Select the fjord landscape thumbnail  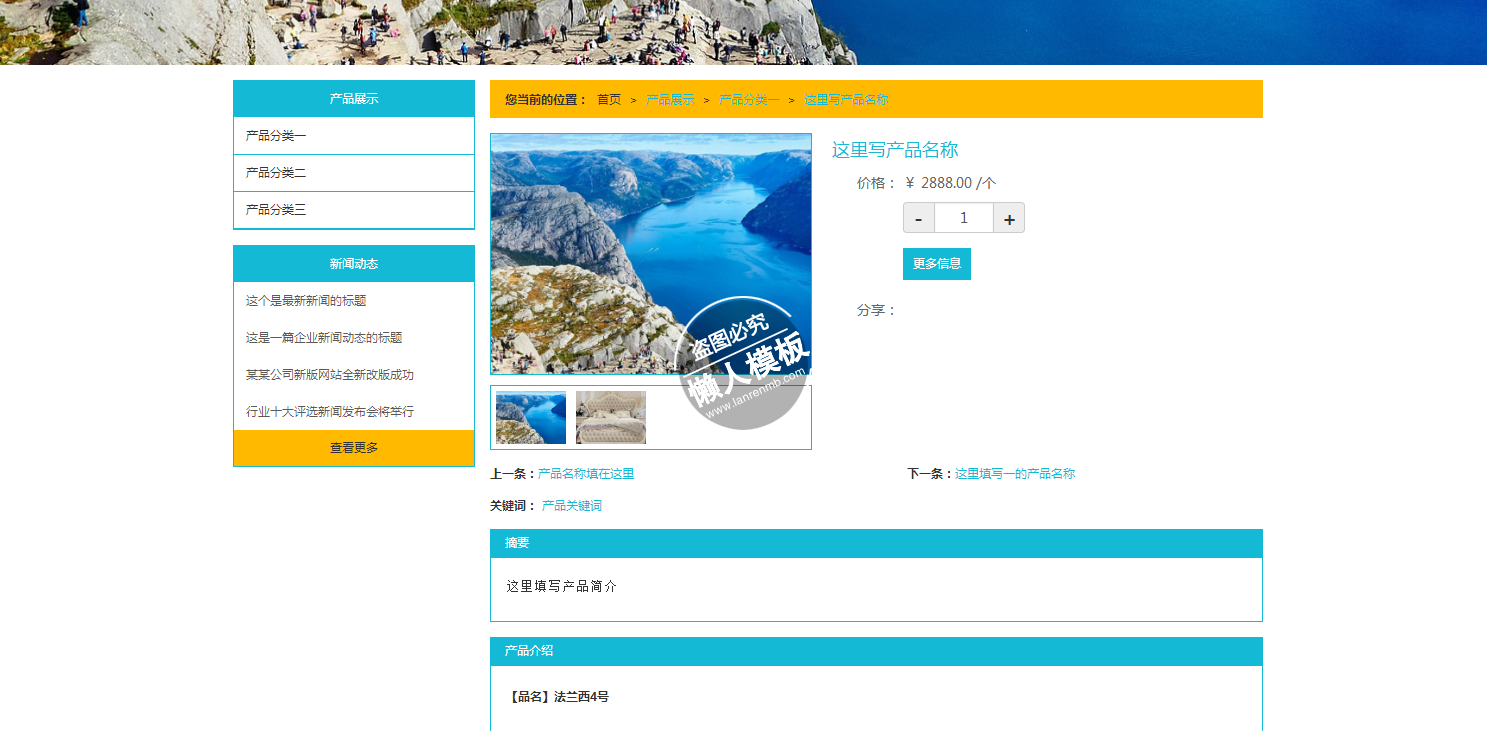click(x=531, y=418)
